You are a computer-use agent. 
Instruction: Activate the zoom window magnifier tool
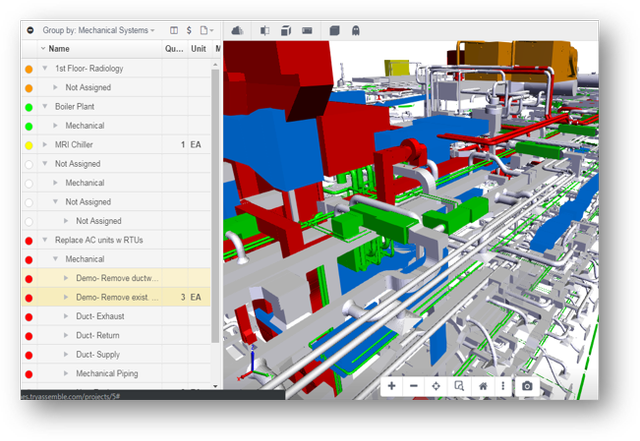point(459,386)
